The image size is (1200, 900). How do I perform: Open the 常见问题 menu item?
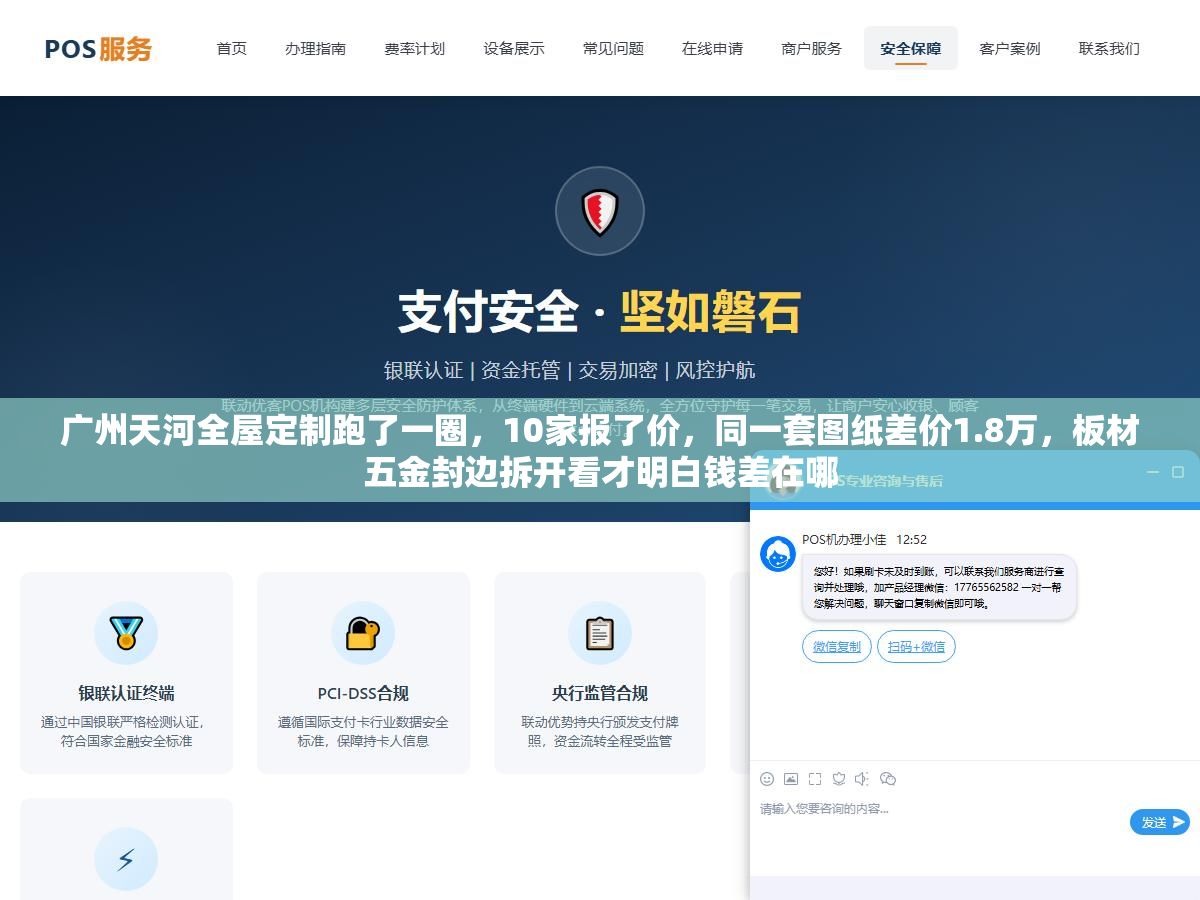point(613,48)
